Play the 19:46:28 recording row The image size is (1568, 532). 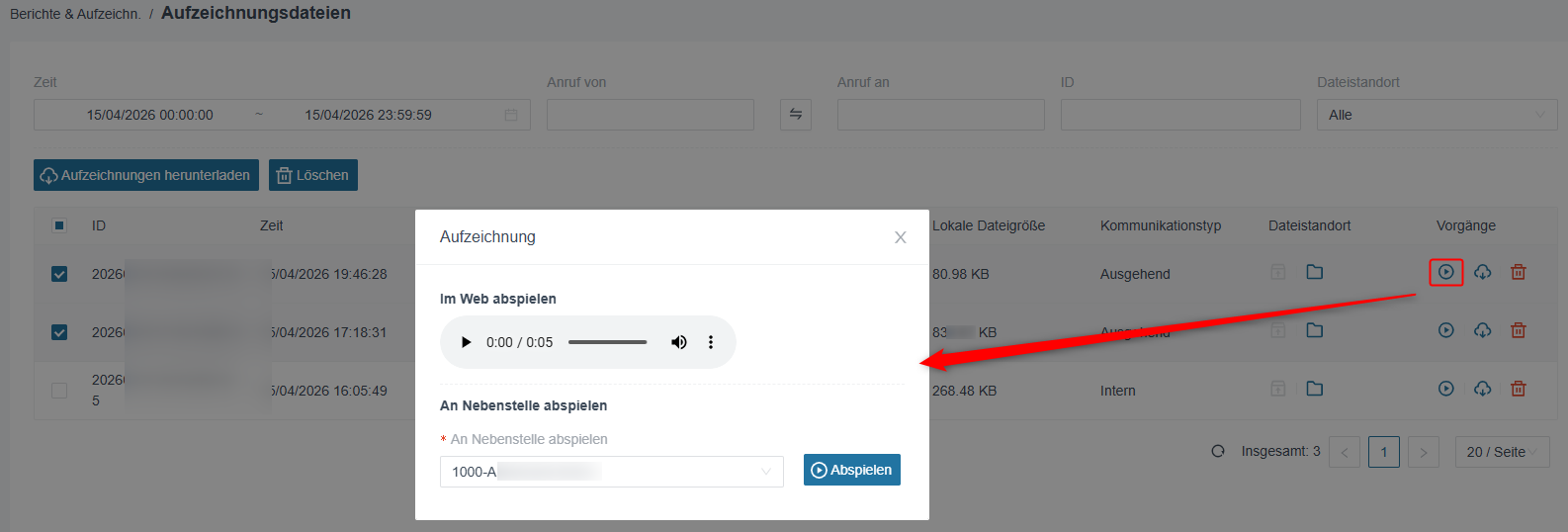1445,272
